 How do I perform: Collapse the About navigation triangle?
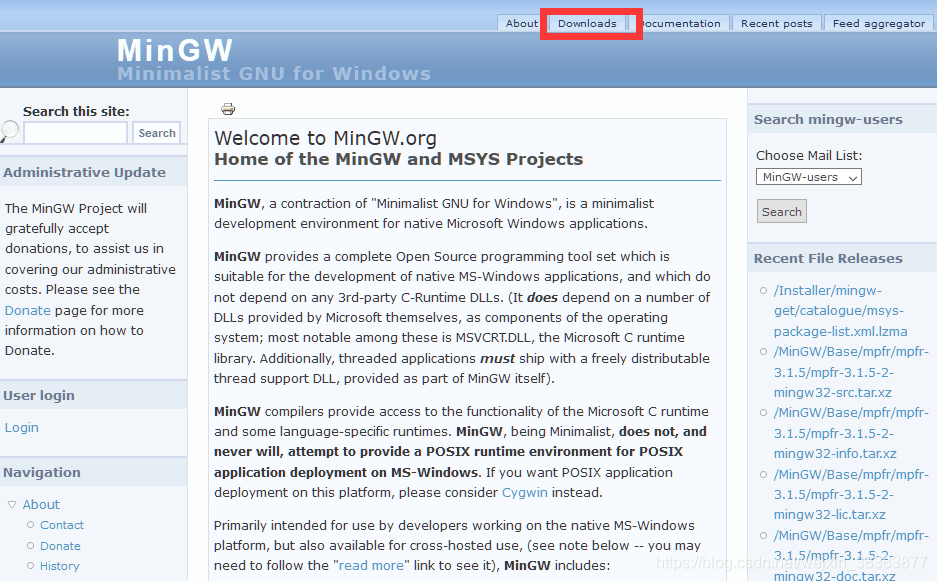coord(12,504)
